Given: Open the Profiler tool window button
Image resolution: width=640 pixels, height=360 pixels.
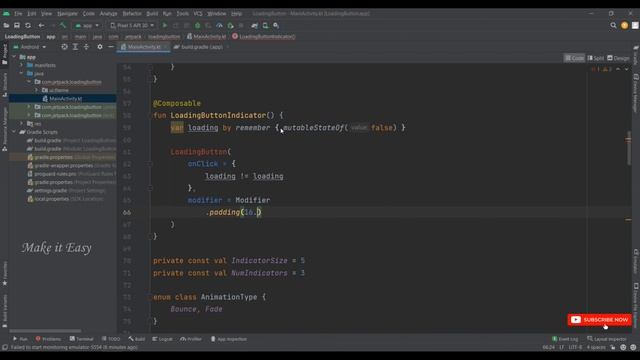Looking at the screenshot, I should [x=191, y=339].
